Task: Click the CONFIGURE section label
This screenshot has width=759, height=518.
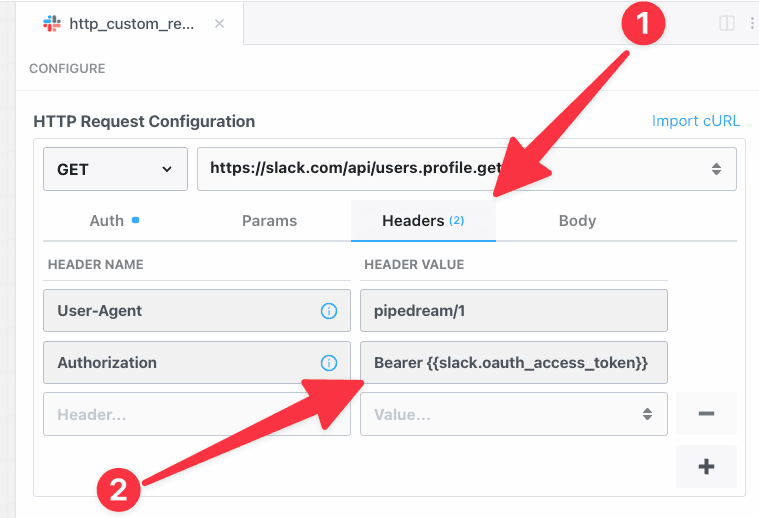Action: tap(67, 69)
